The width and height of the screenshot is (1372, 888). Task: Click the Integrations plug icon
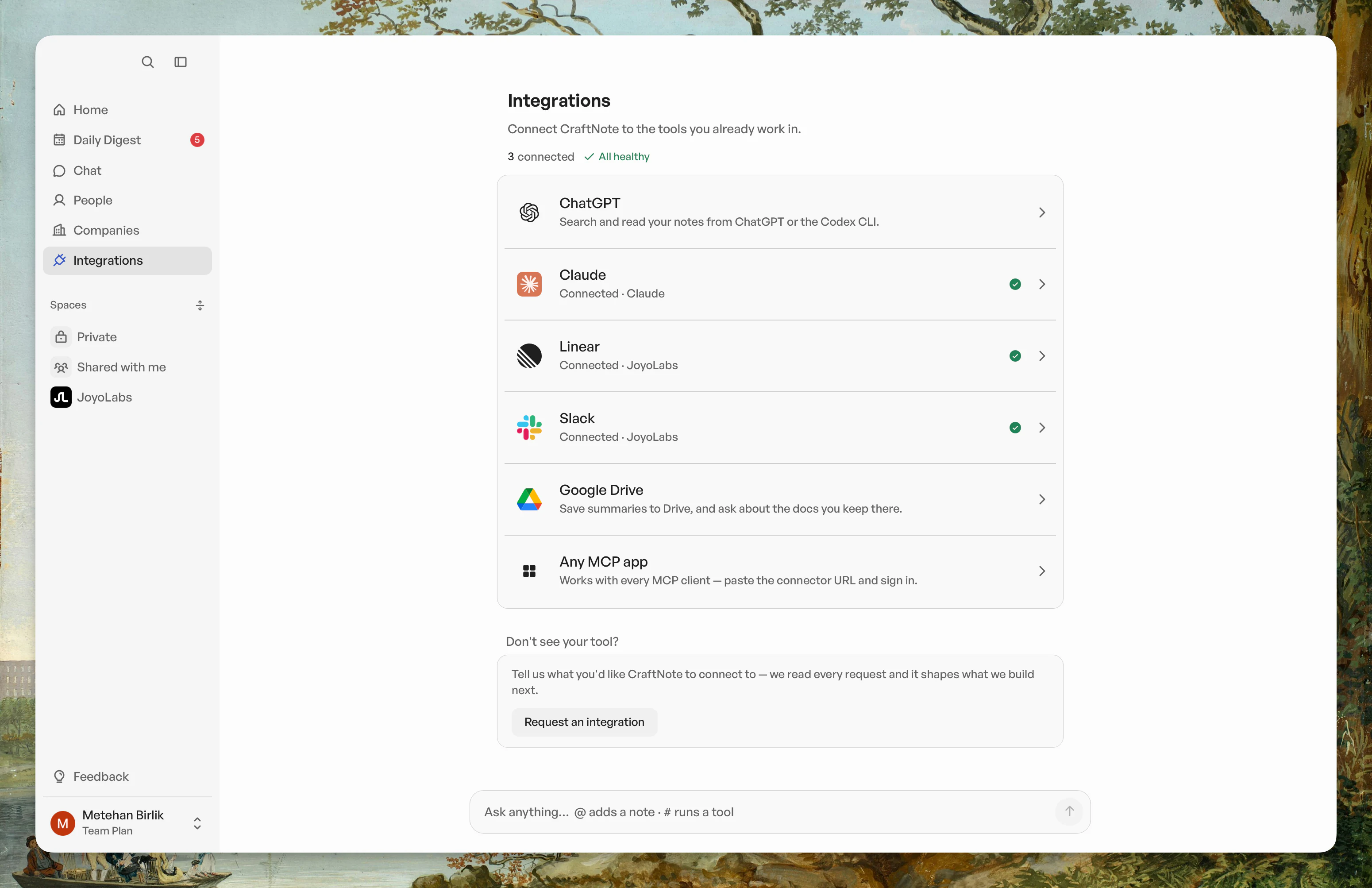click(59, 260)
